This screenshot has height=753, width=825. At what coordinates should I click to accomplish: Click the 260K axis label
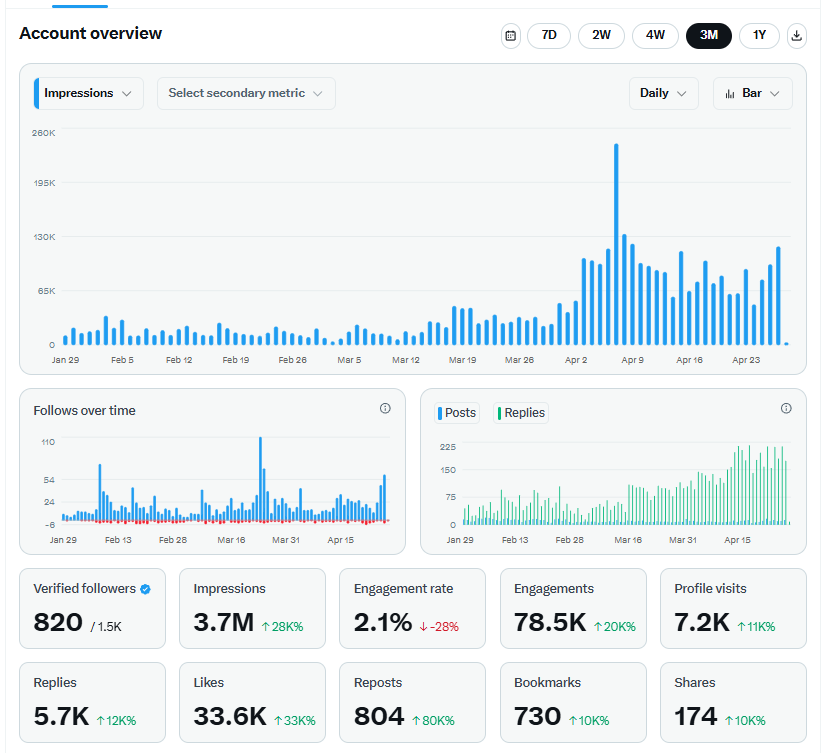pos(43,133)
